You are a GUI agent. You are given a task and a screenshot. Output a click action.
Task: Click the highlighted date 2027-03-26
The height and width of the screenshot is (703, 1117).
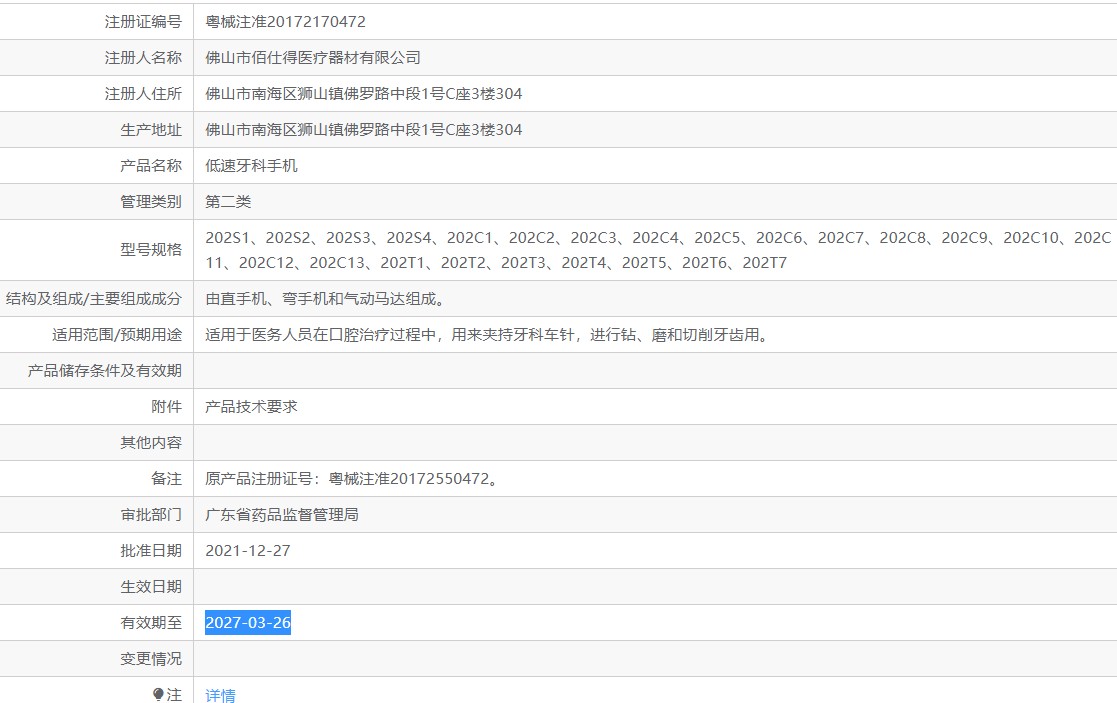pos(248,623)
